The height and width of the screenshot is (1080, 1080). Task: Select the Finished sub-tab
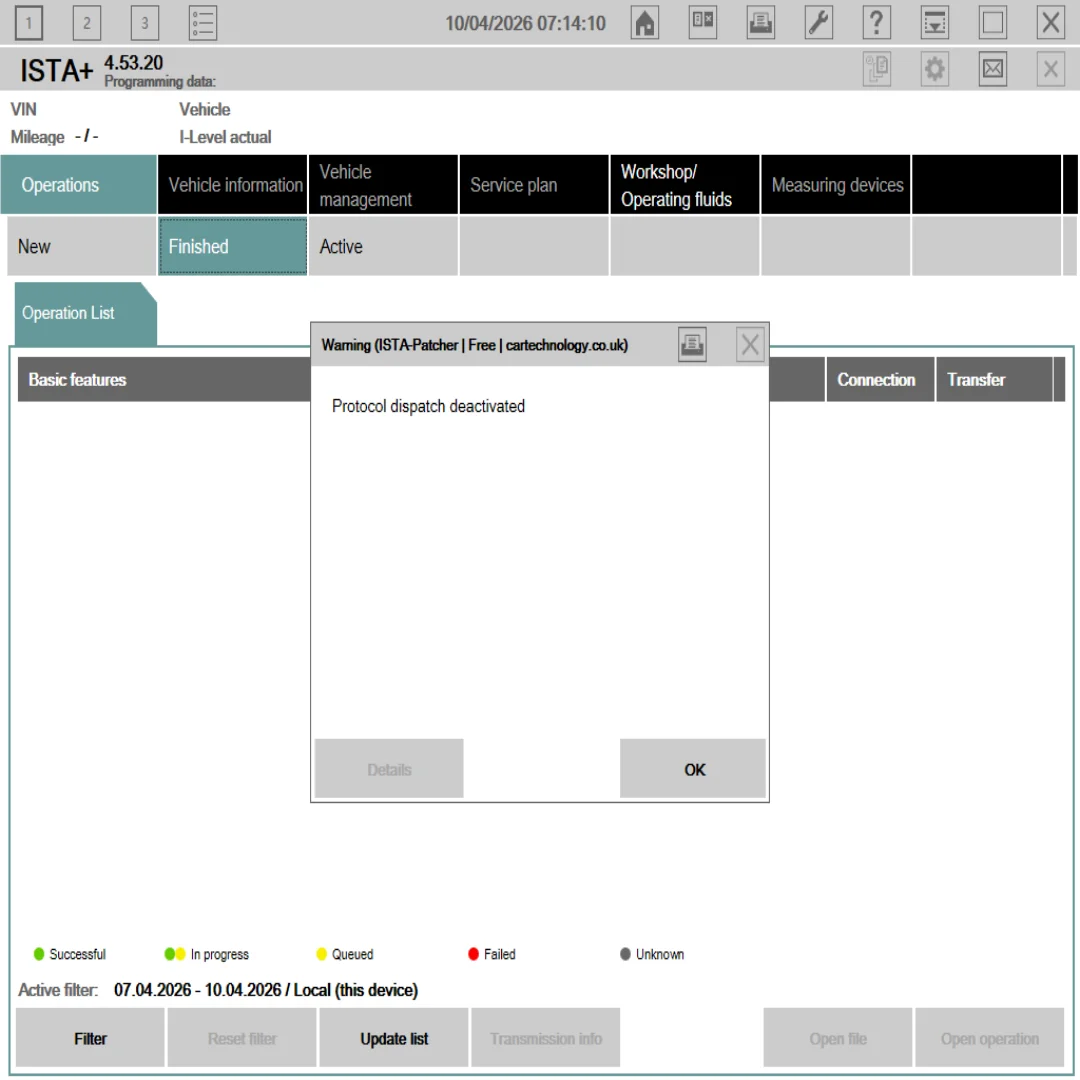point(233,246)
